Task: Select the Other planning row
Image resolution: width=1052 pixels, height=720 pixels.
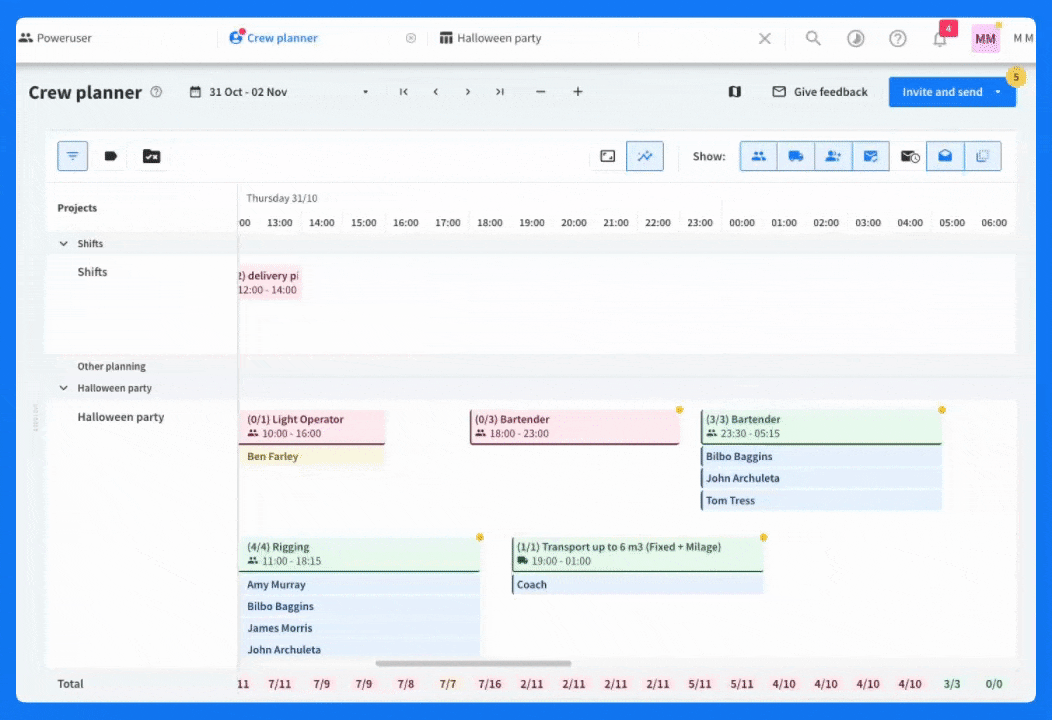Action: (111, 366)
